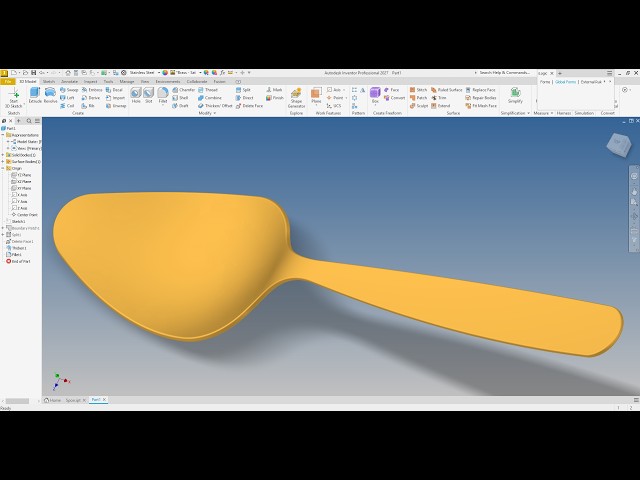Viewport: 640px width, 480px height.
Task: Switch to the Manage ribbon tab
Action: (127, 82)
